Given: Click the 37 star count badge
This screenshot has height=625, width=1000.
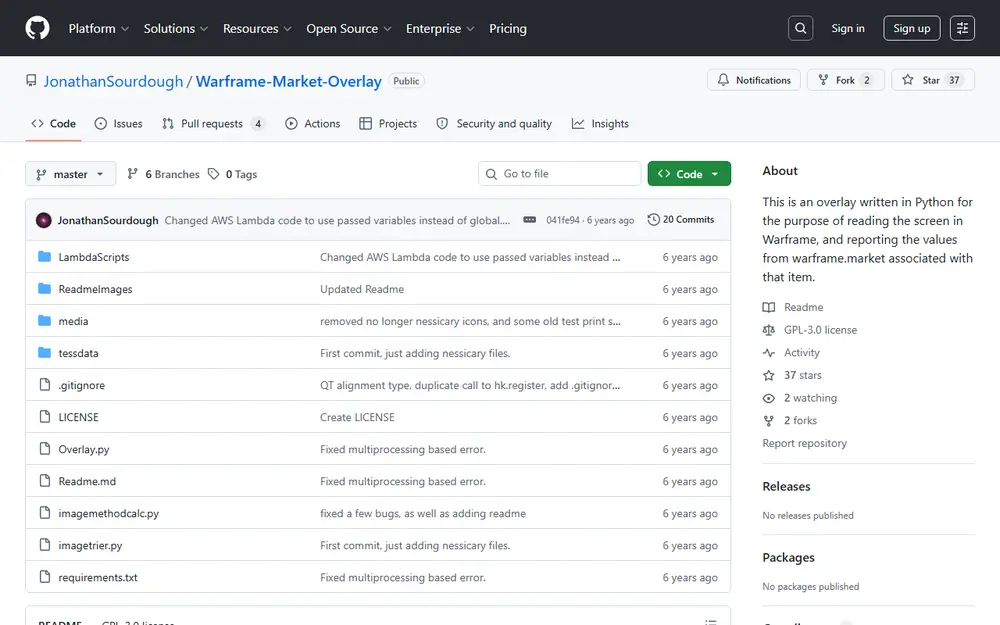Looking at the screenshot, I should [x=954, y=80].
